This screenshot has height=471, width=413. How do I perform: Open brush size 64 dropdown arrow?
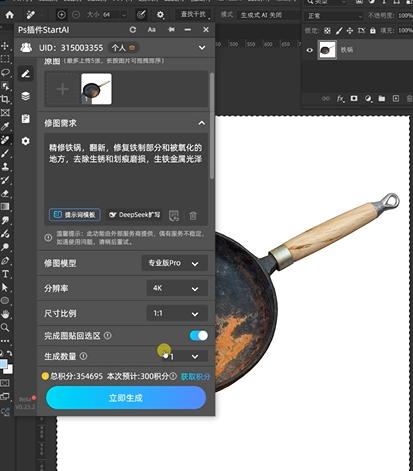coord(124,15)
